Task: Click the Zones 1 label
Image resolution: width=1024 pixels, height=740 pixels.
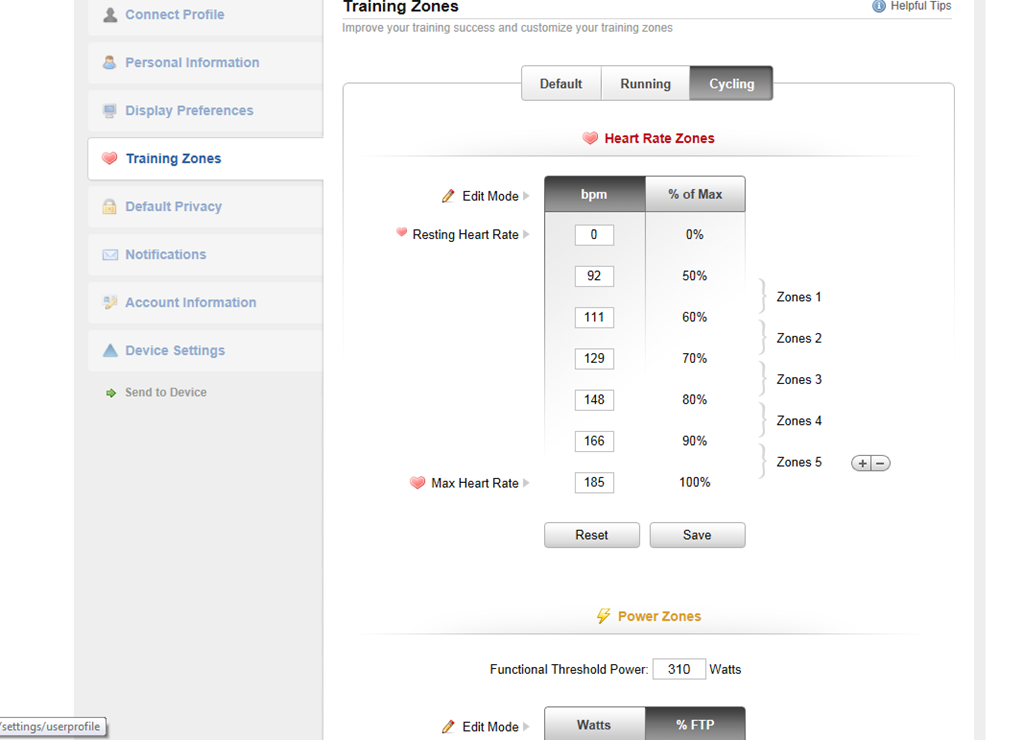Action: (799, 297)
